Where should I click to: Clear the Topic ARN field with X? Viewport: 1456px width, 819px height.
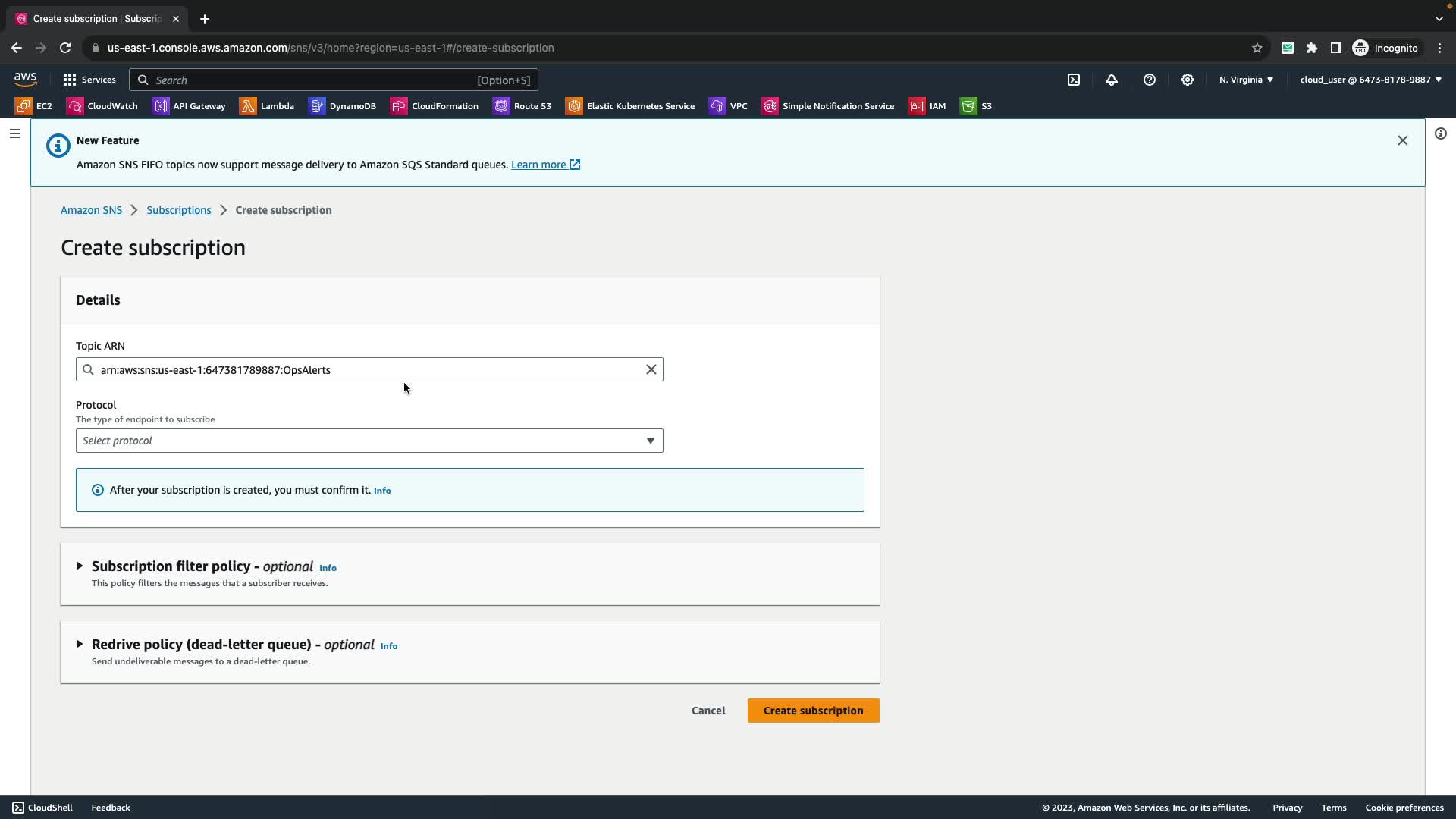(x=651, y=369)
